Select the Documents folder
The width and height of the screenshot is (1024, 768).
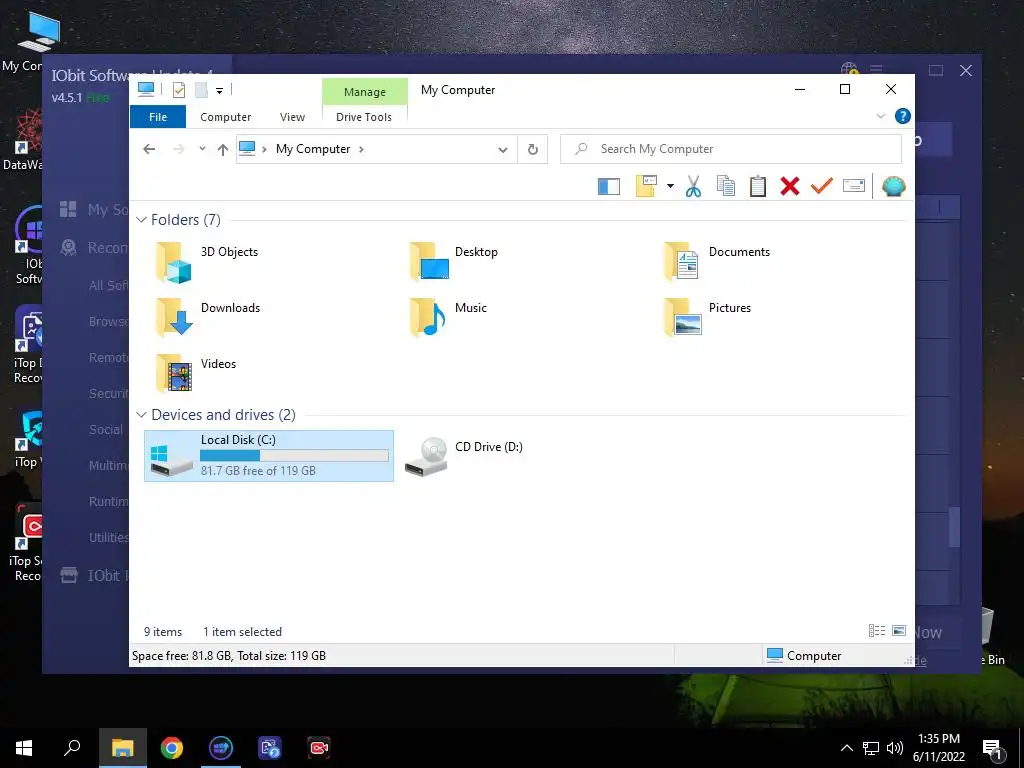(x=717, y=261)
